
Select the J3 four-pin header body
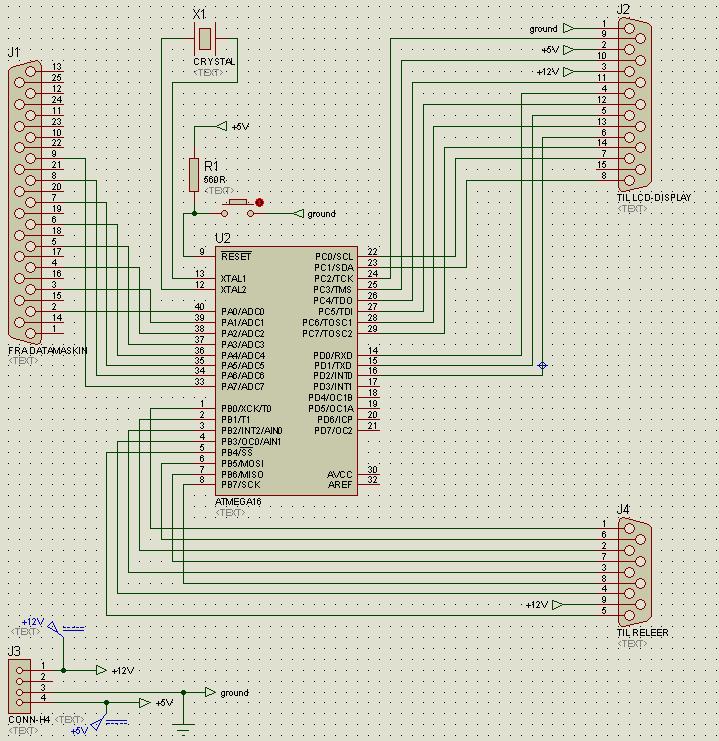[19, 686]
